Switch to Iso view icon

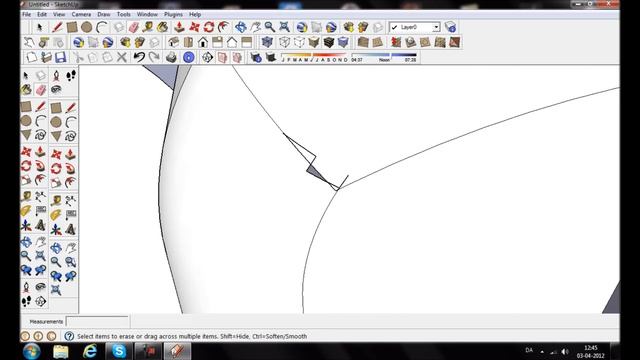173,42
